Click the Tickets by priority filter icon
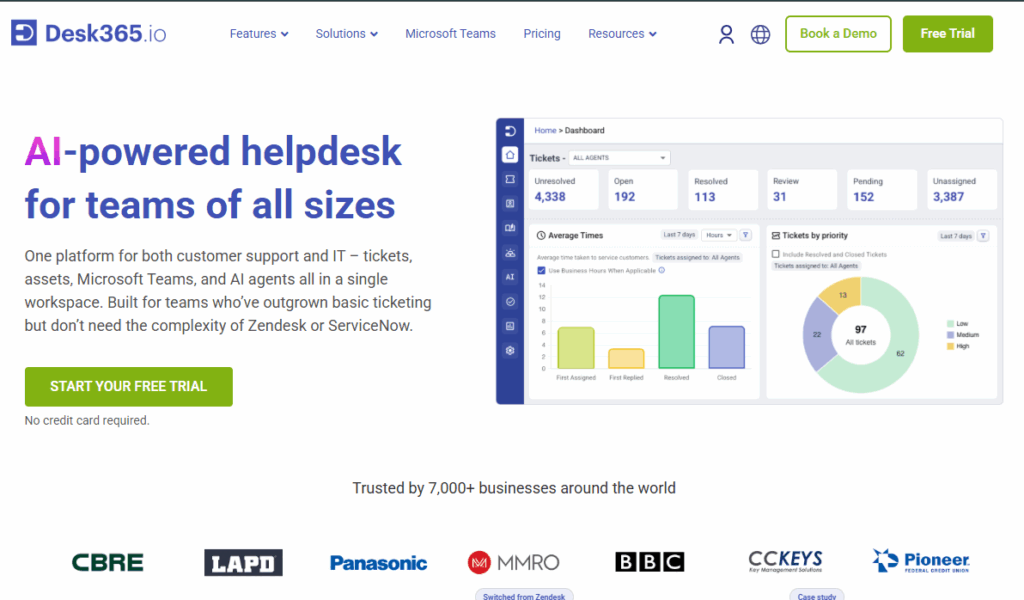Viewport: 1024px width, 600px height. tap(983, 236)
